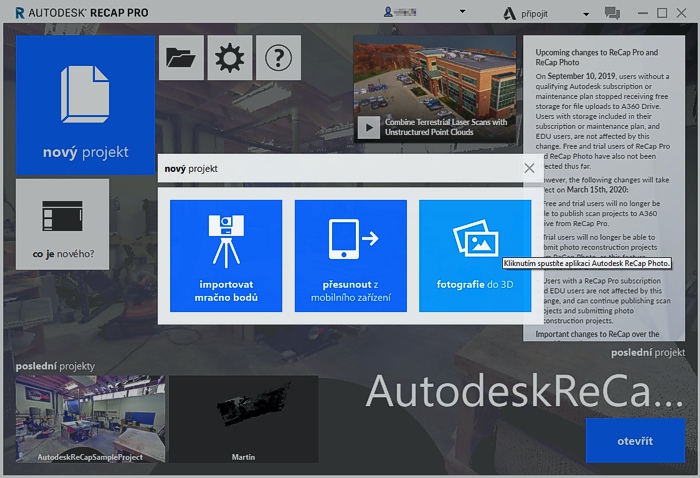Open the help question mark icon
700x478 pixels.
coord(279,58)
